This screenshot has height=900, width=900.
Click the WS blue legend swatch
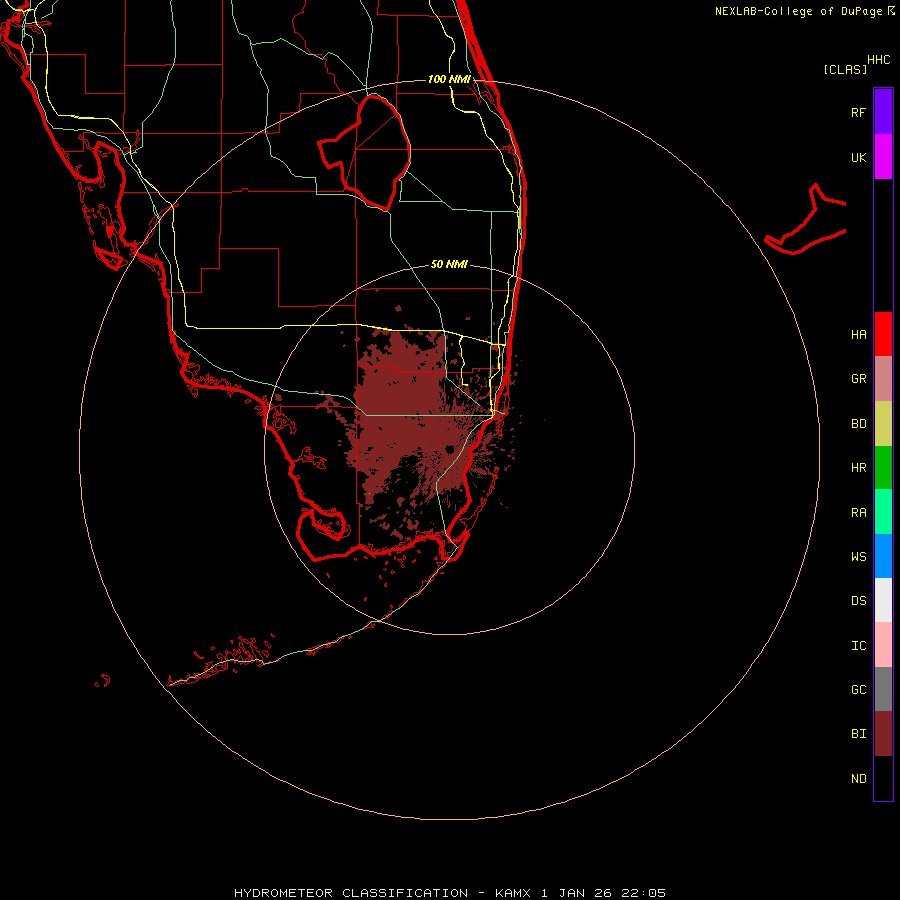tap(883, 556)
